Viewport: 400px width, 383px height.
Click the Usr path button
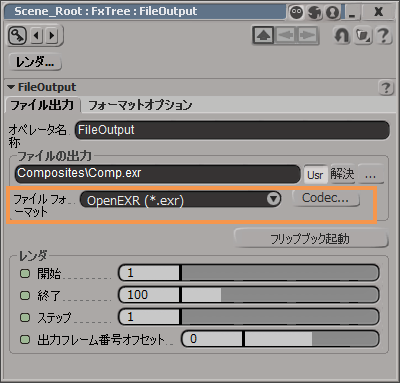click(315, 175)
